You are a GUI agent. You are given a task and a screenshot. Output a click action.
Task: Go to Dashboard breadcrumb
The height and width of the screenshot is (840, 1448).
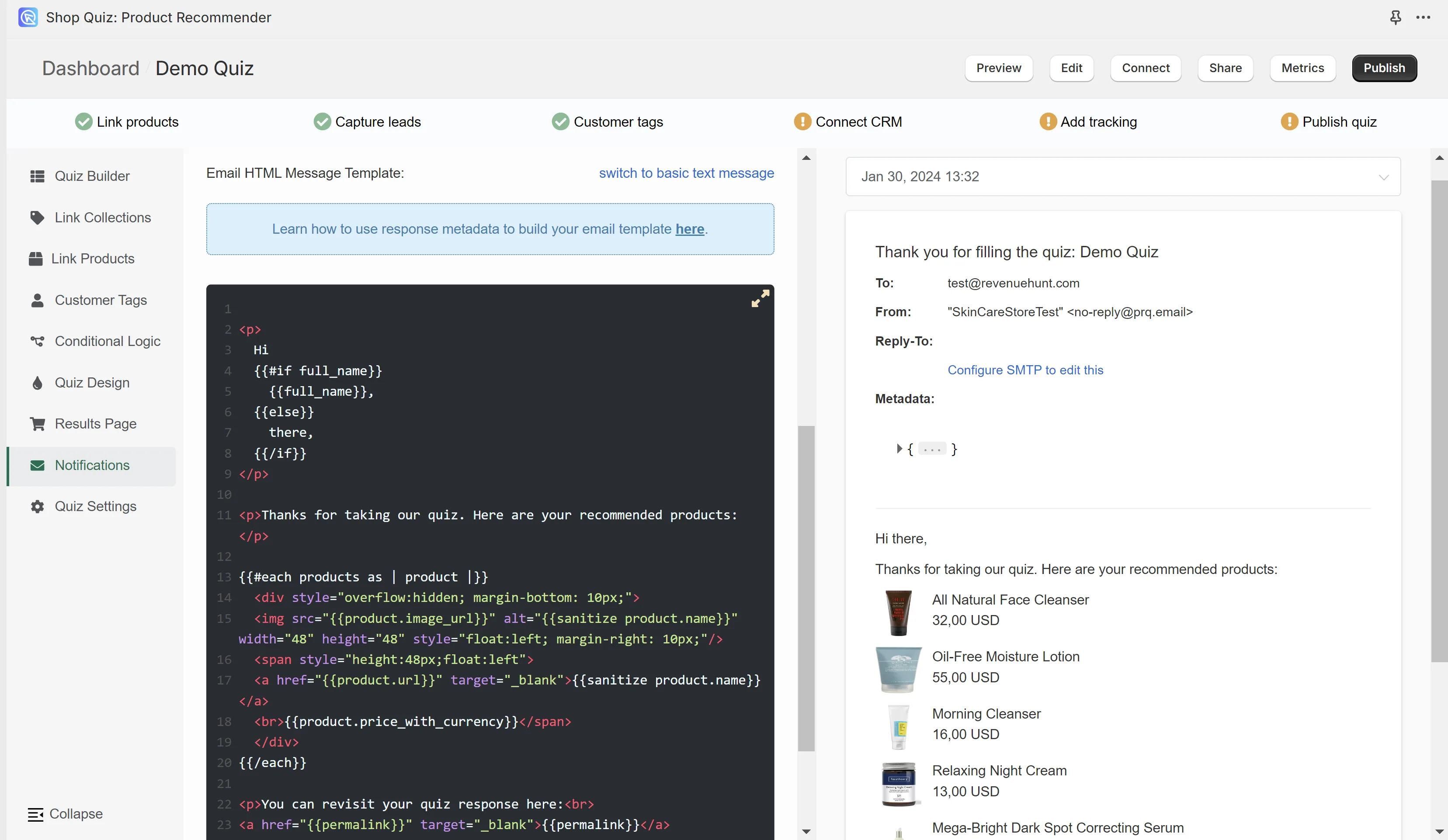(x=91, y=68)
